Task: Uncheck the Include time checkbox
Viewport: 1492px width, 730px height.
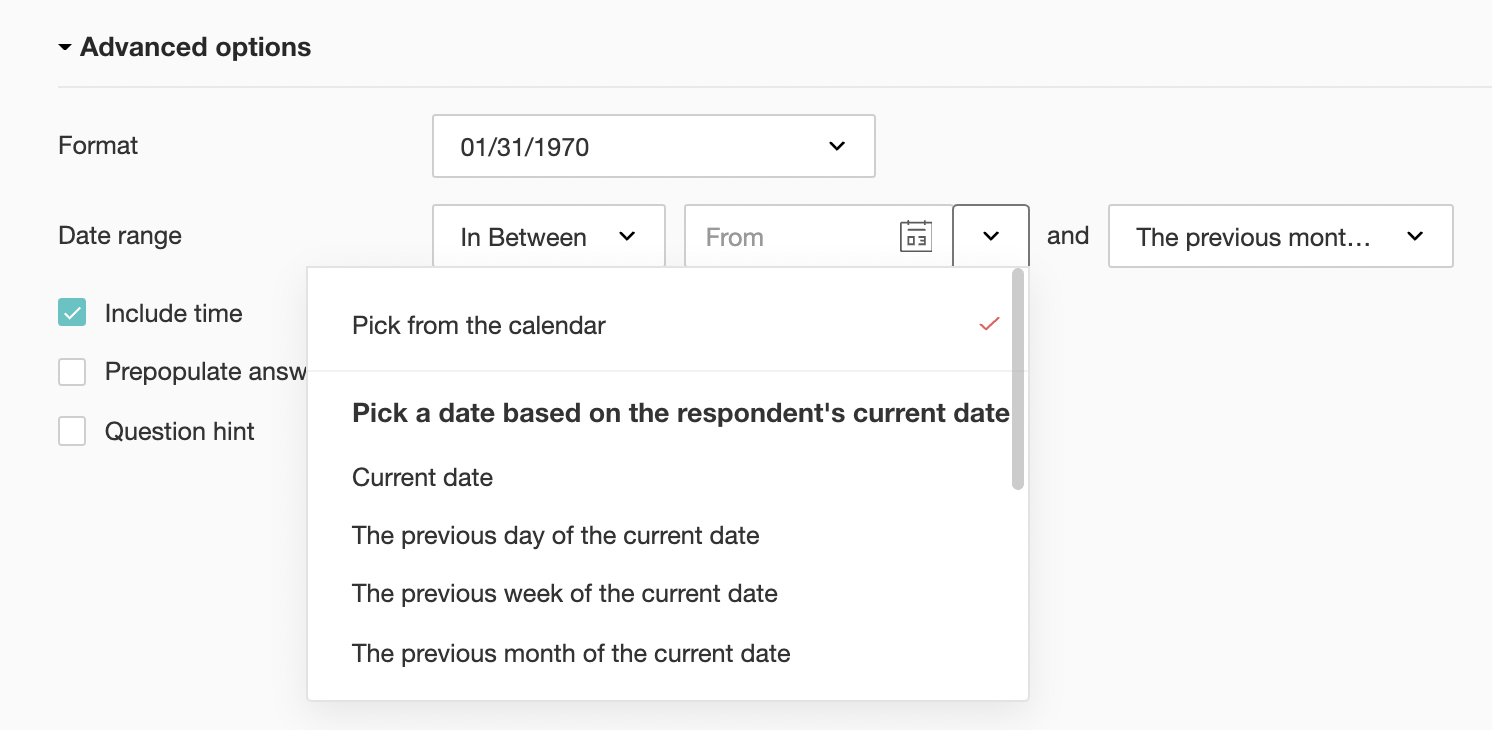Action: [x=72, y=313]
